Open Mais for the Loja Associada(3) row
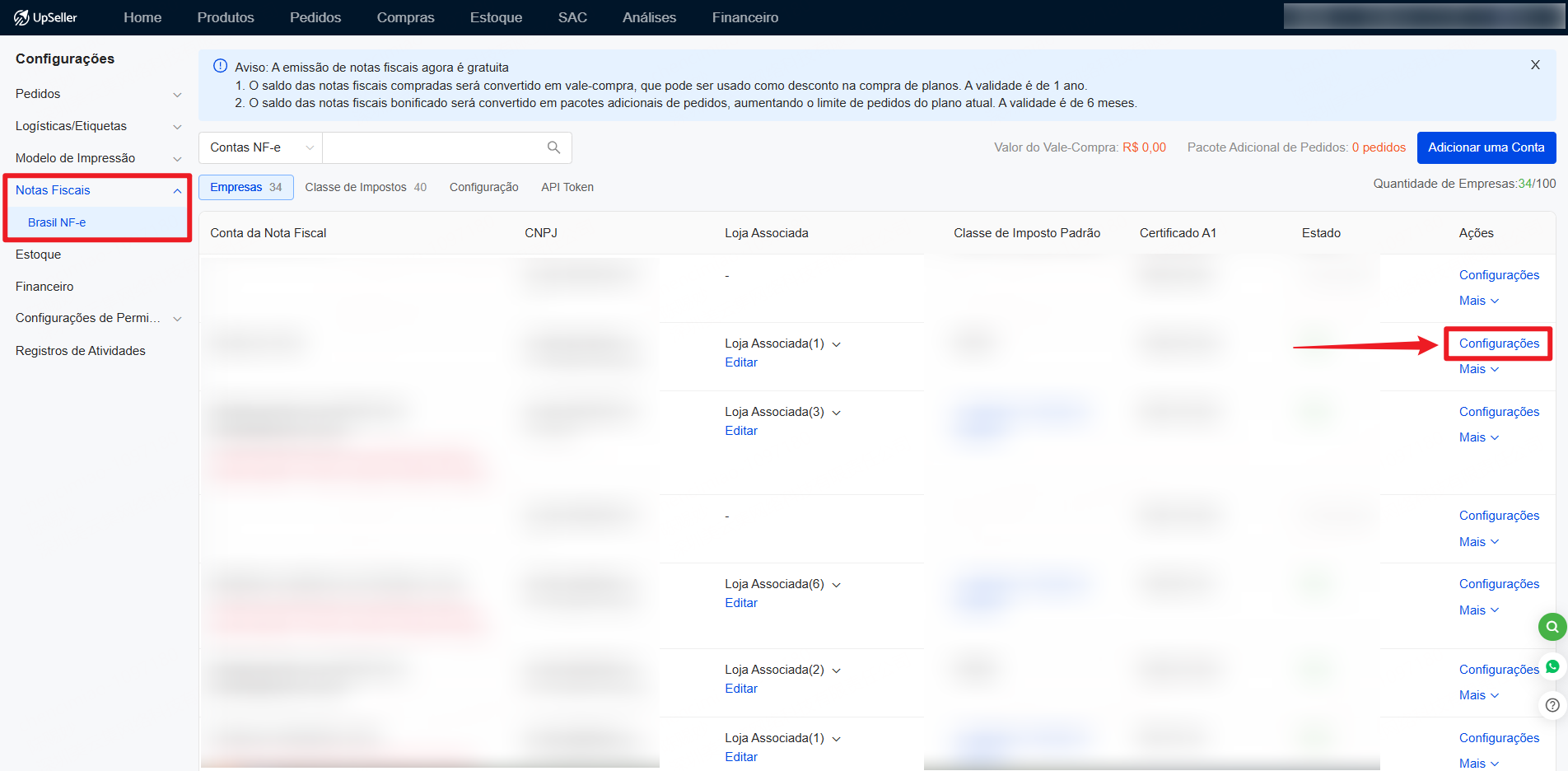The image size is (1568, 771). click(x=1479, y=437)
